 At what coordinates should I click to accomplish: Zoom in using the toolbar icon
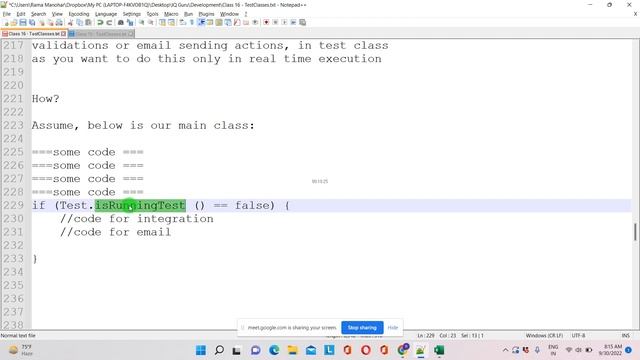[141, 22]
